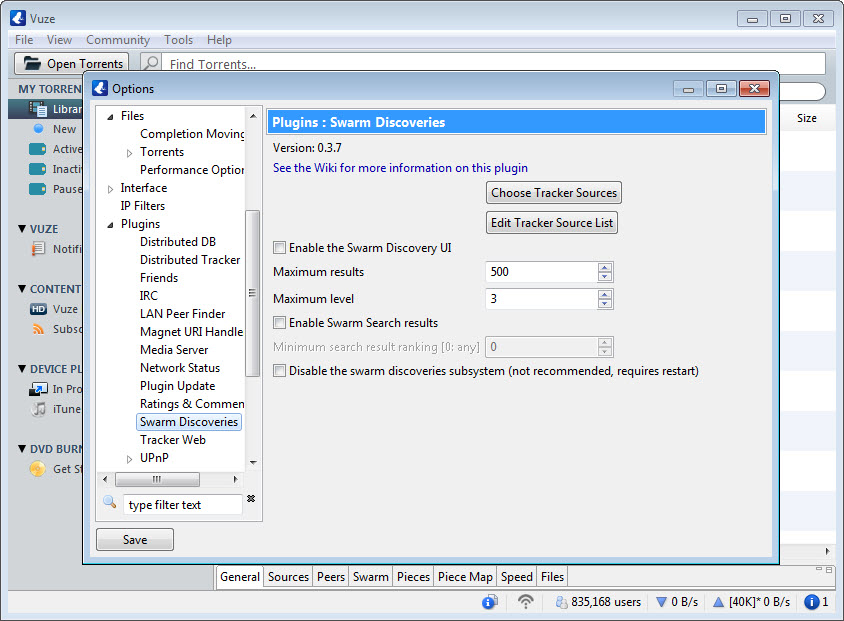Image resolution: width=844 pixels, height=621 pixels.
Task: Click the Inactive torrents sidebar icon
Action: click(x=37, y=169)
